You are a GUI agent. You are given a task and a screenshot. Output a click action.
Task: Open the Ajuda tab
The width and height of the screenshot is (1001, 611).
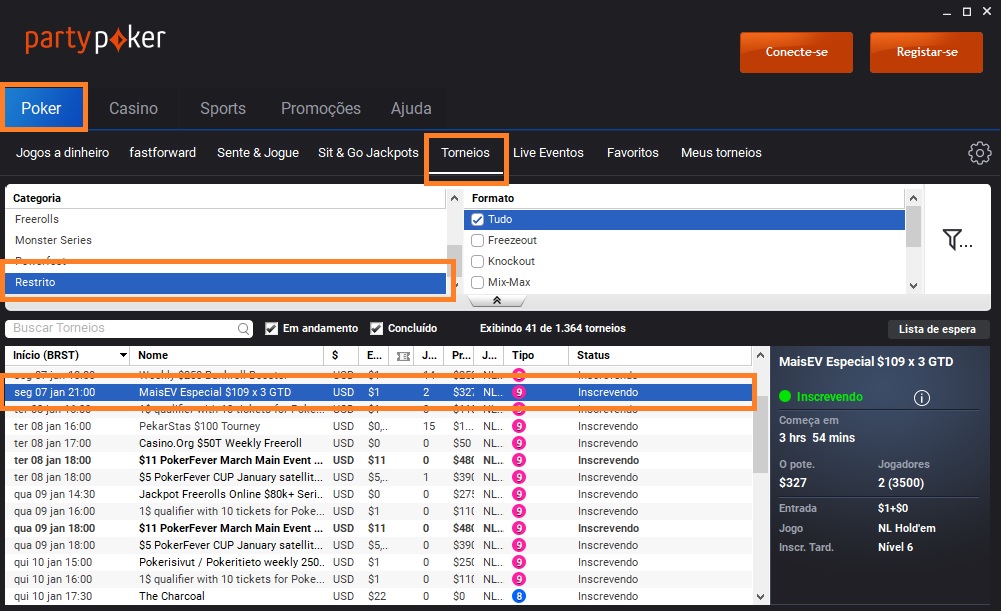[411, 109]
